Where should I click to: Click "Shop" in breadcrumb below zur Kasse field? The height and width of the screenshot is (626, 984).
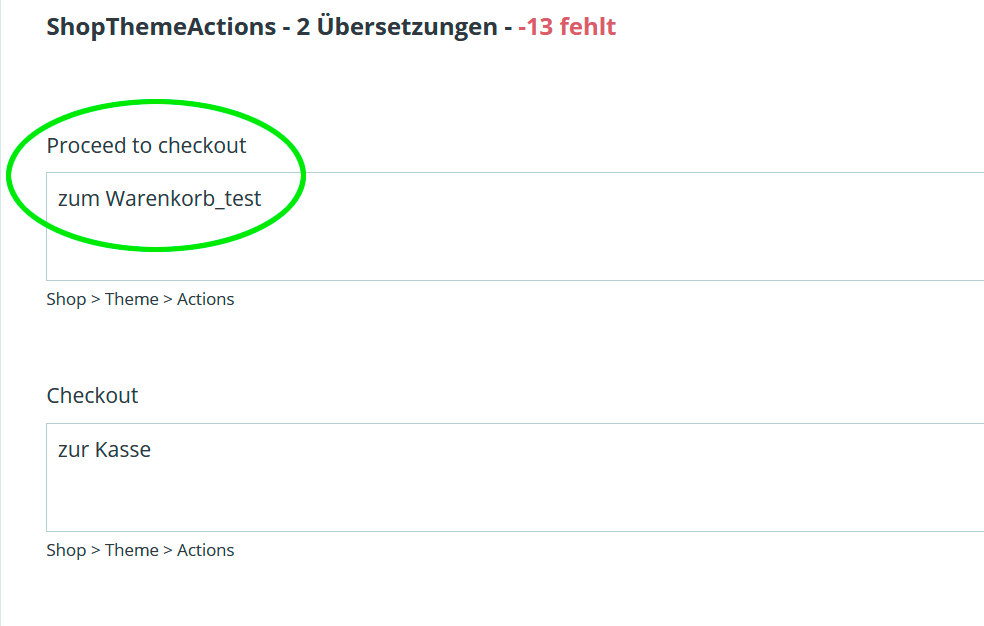[x=66, y=550]
